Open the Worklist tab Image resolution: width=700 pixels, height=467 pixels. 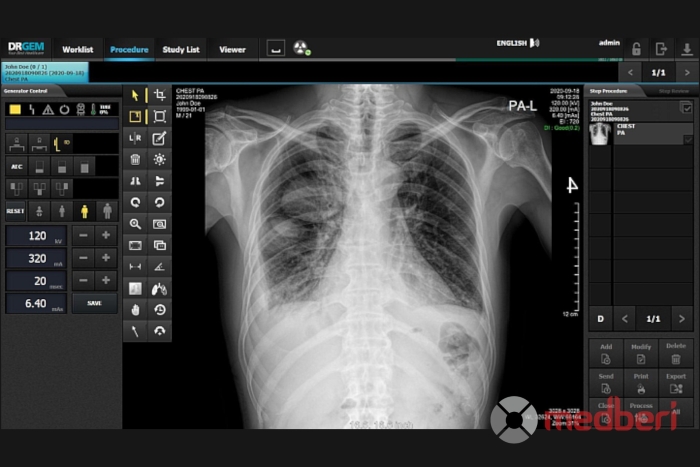(77, 49)
